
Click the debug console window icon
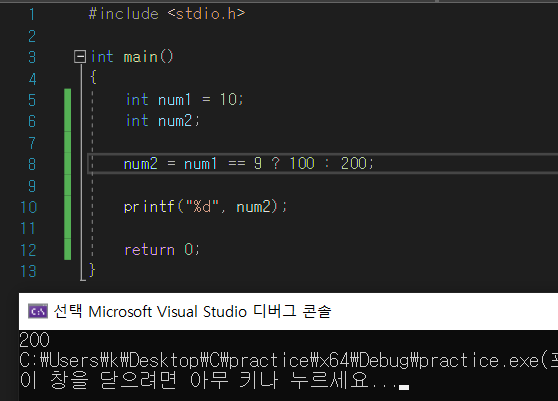tap(38, 312)
